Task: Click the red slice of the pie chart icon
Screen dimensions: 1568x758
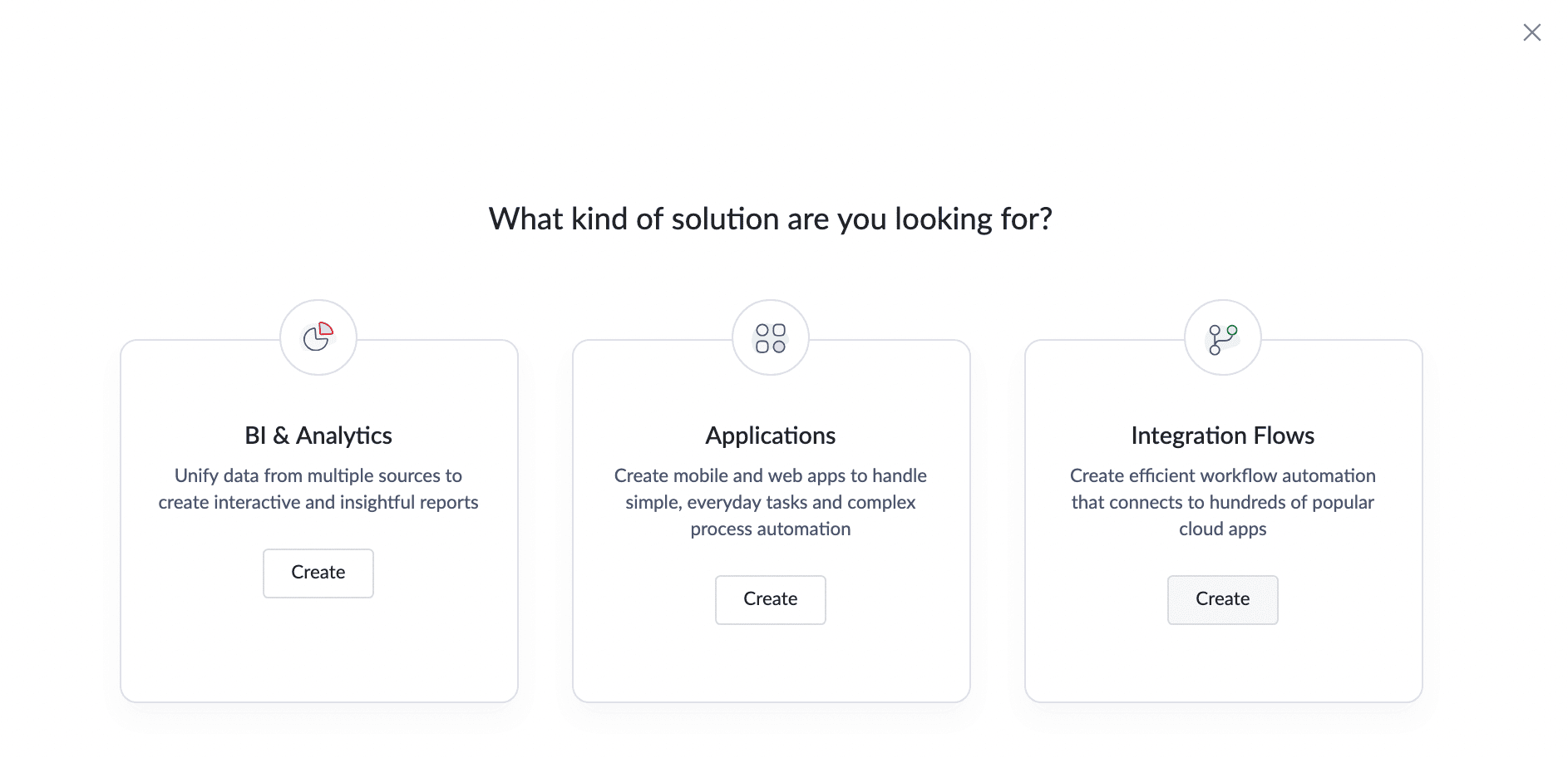Action: click(x=326, y=329)
